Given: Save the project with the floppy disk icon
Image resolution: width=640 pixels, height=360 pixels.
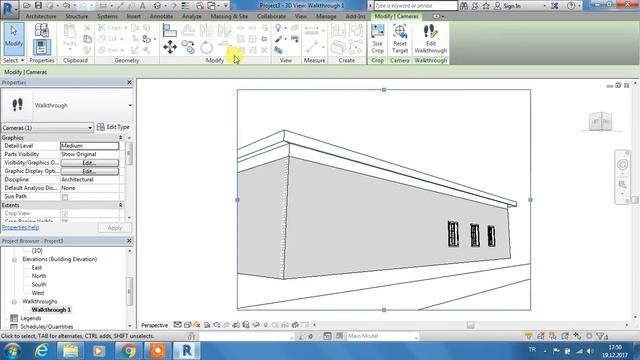Looking at the screenshot, I should (x=38, y=5).
